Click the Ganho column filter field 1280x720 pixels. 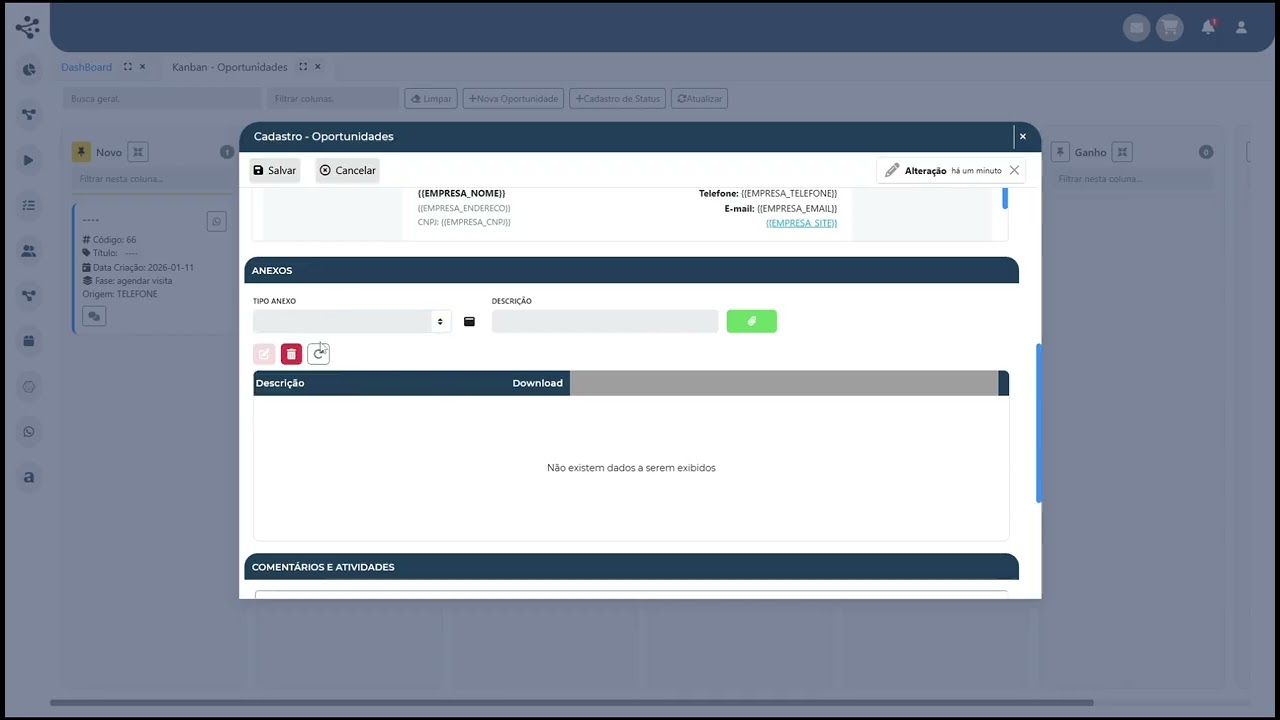(1131, 179)
